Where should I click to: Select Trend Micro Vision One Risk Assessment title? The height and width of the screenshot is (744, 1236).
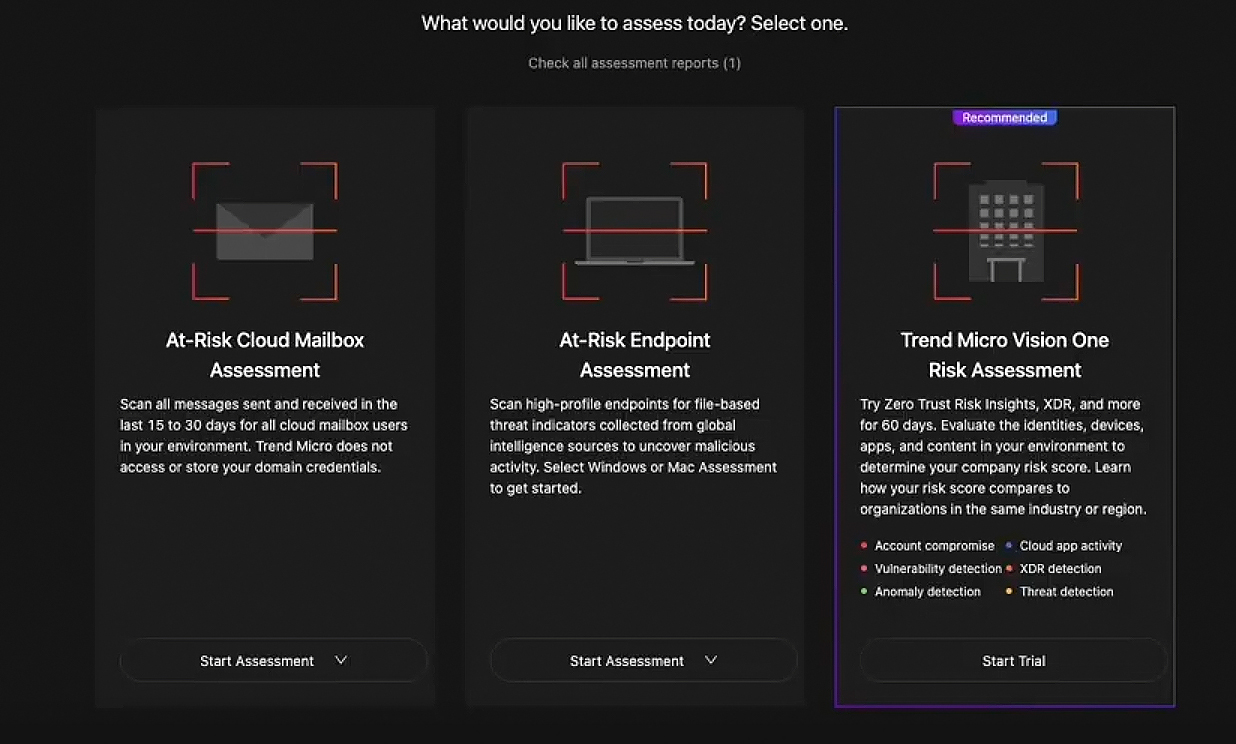pos(1005,355)
